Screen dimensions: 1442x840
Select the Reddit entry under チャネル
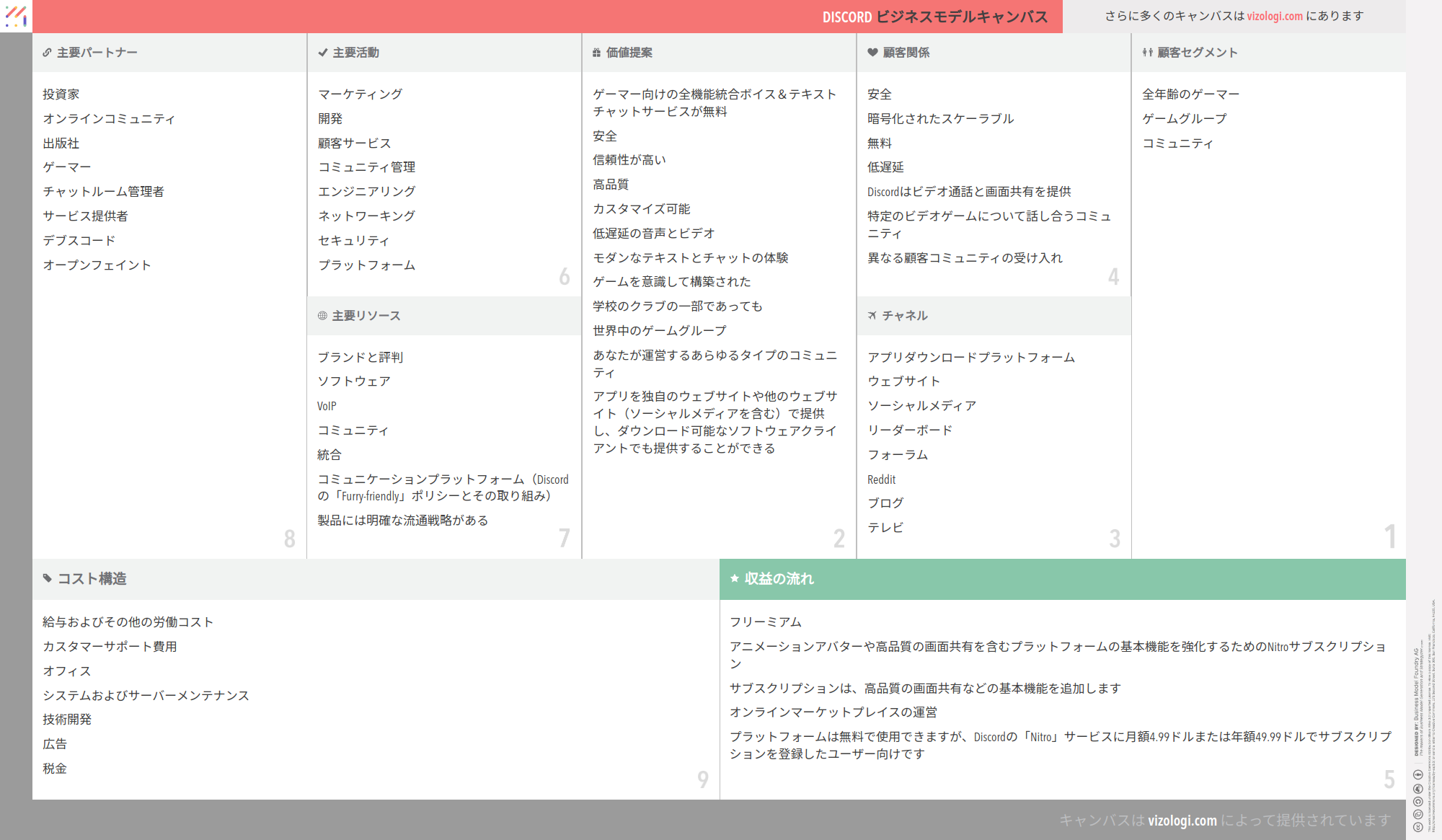click(x=880, y=479)
